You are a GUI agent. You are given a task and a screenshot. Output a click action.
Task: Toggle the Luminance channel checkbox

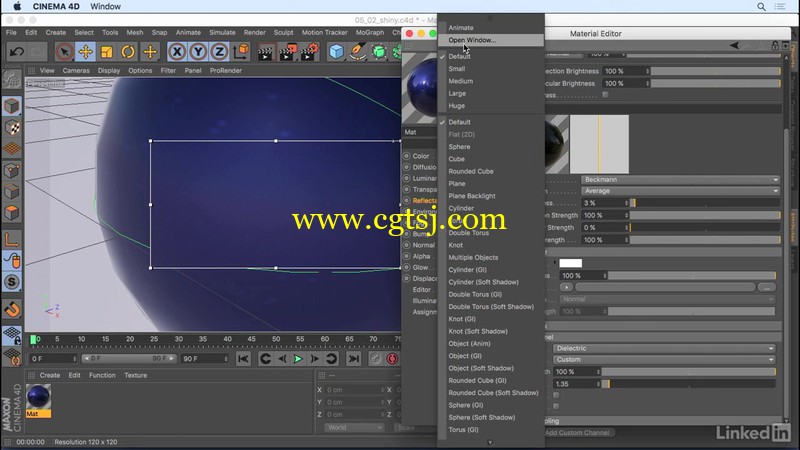pos(407,179)
